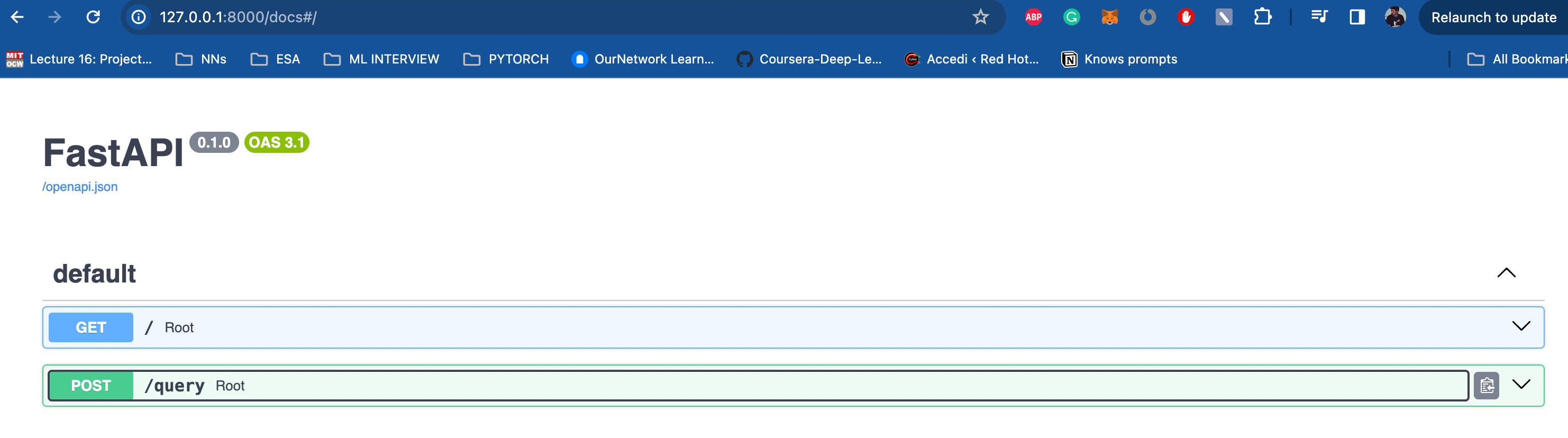This screenshot has width=1568, height=438.
Task: Open the Adblock Plus extension
Action: [x=1033, y=17]
